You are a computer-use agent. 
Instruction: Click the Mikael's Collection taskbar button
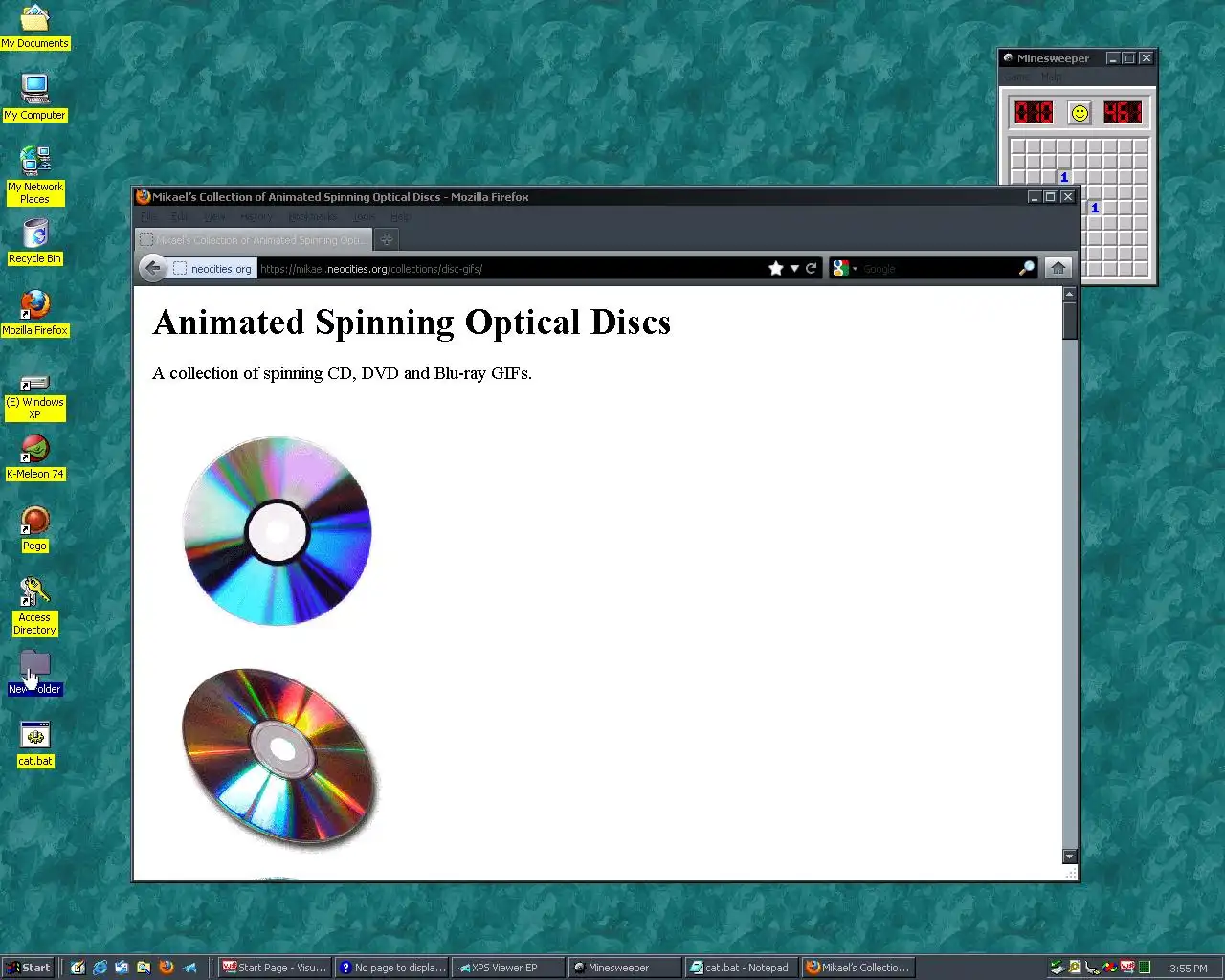(858, 968)
